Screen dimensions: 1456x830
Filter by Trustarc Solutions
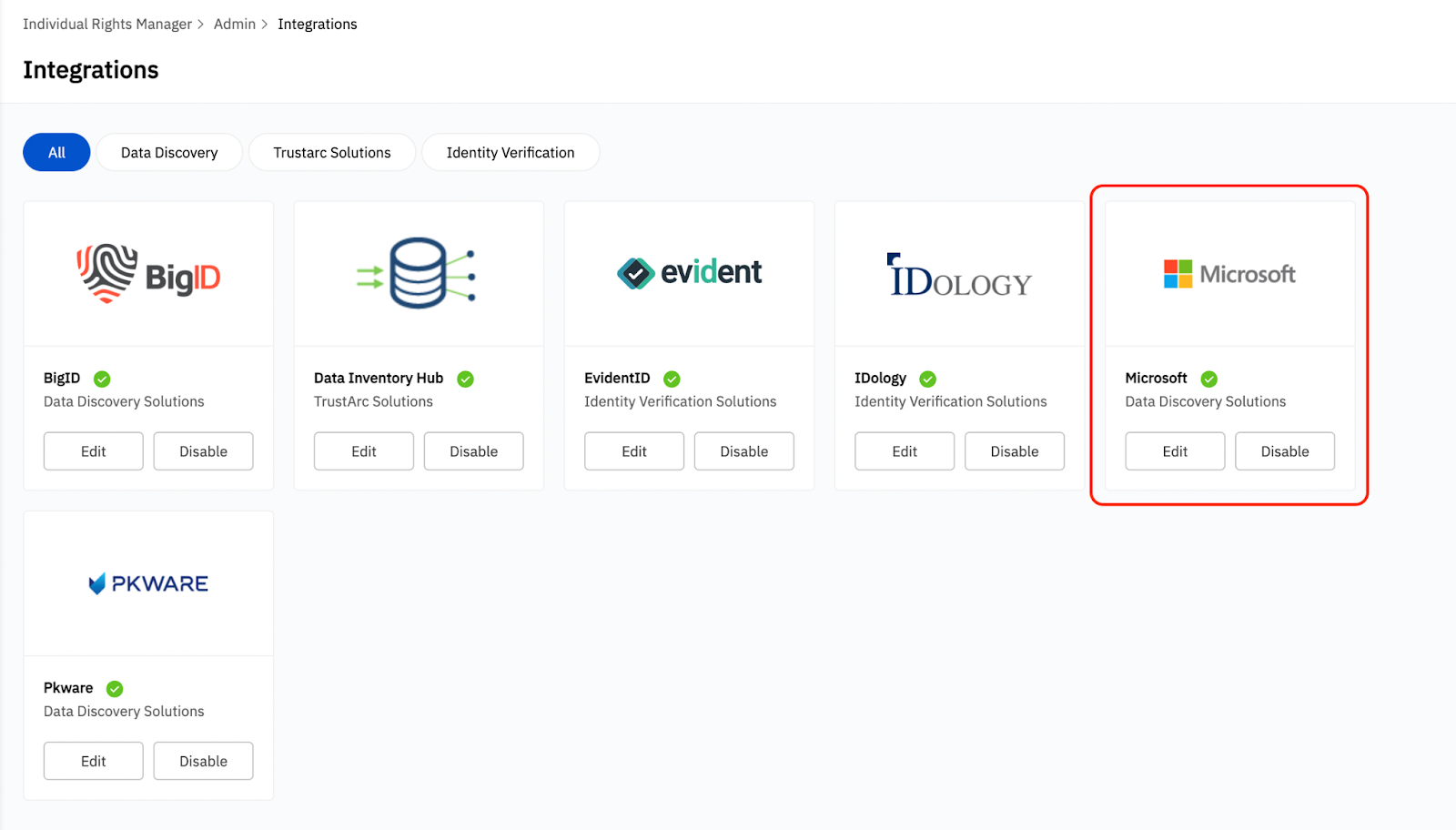(x=332, y=152)
